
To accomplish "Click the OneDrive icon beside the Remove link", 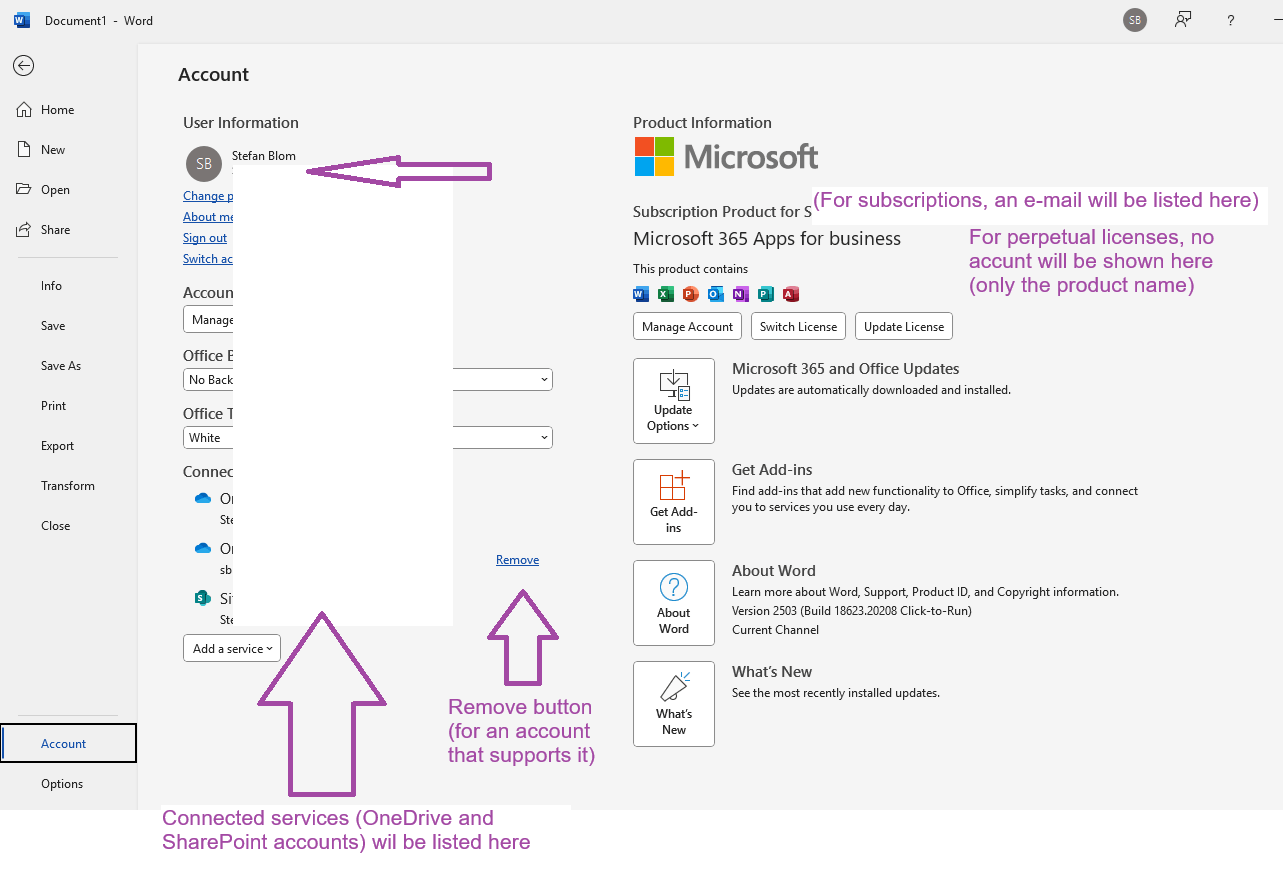I will pos(203,548).
